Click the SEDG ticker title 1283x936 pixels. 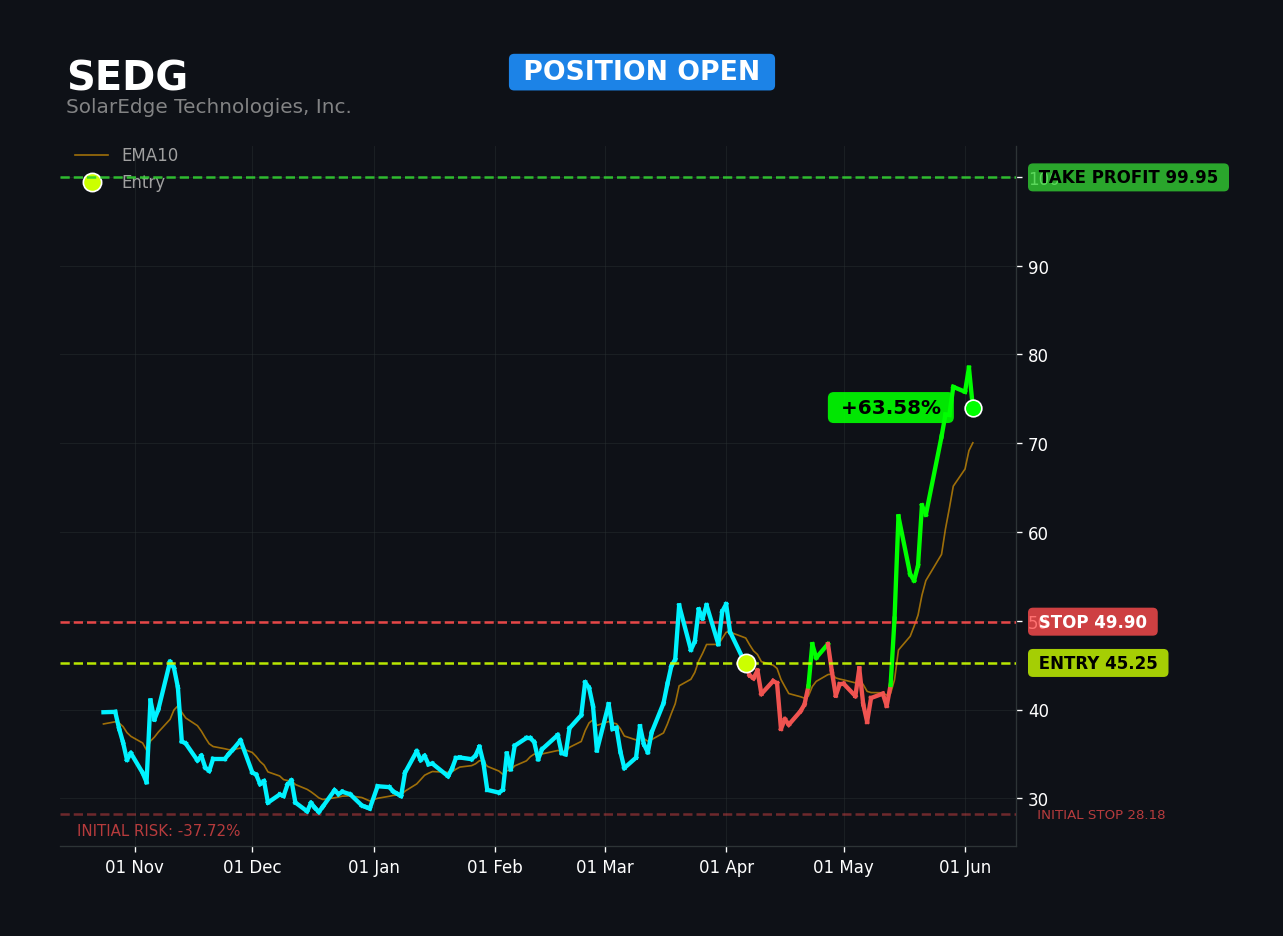tap(127, 78)
